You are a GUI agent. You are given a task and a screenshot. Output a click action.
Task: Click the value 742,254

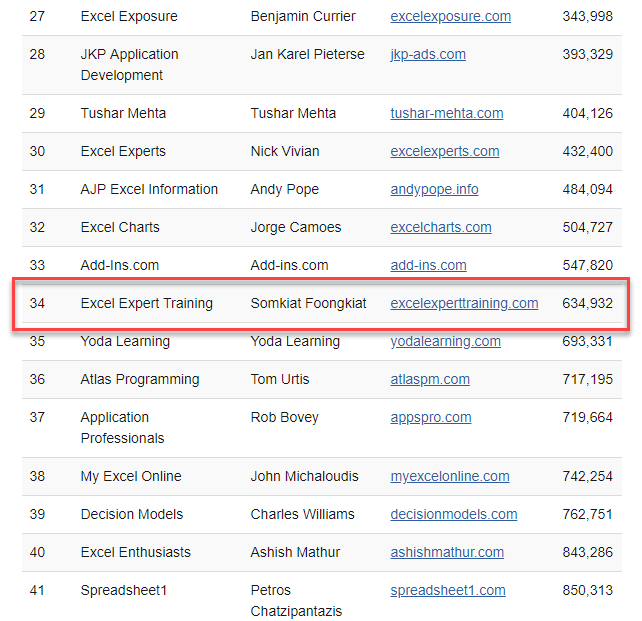588,476
